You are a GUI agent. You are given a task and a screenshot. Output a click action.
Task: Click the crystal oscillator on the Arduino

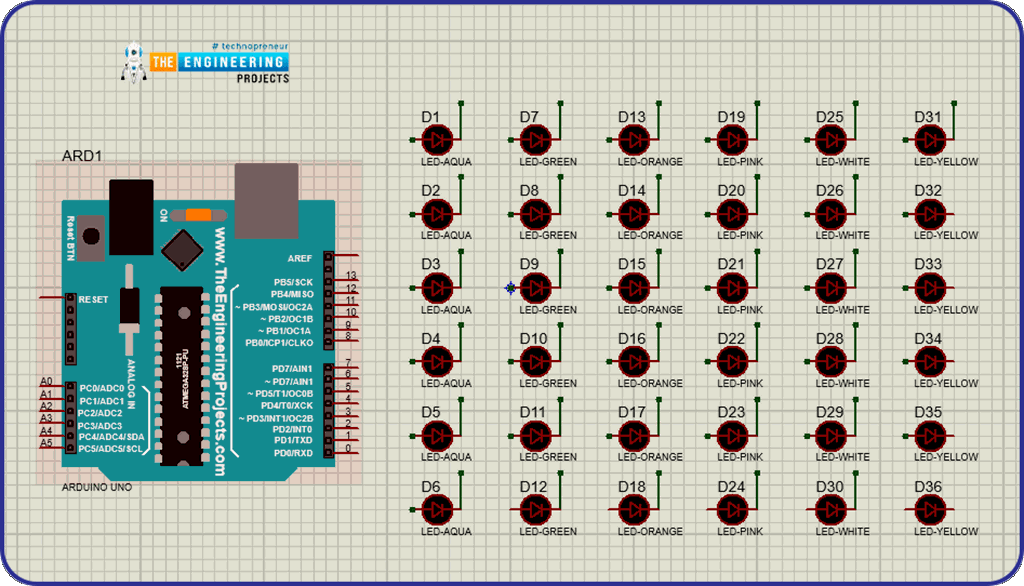(x=181, y=252)
